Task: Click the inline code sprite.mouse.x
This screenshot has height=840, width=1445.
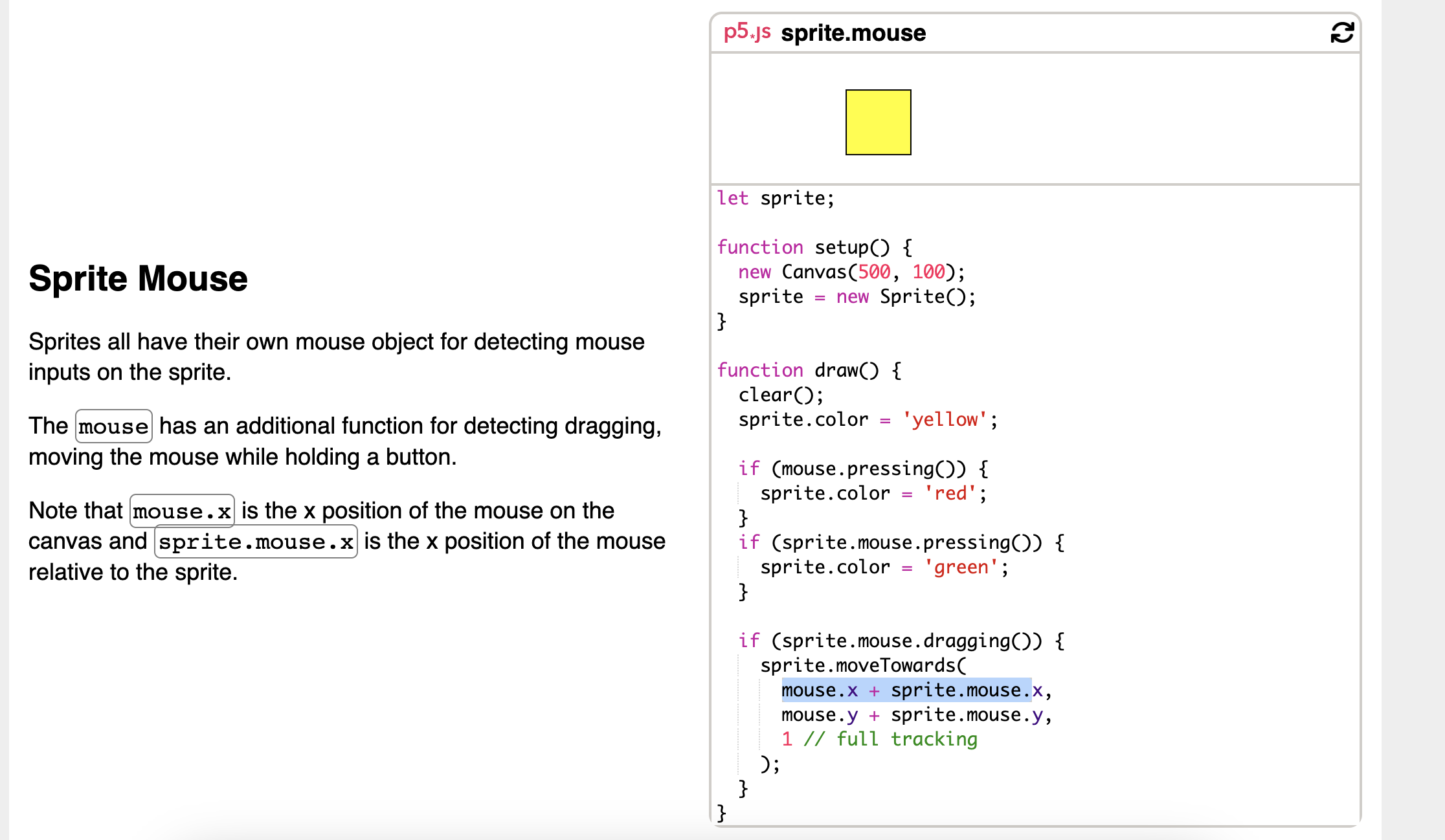Action: point(256,541)
